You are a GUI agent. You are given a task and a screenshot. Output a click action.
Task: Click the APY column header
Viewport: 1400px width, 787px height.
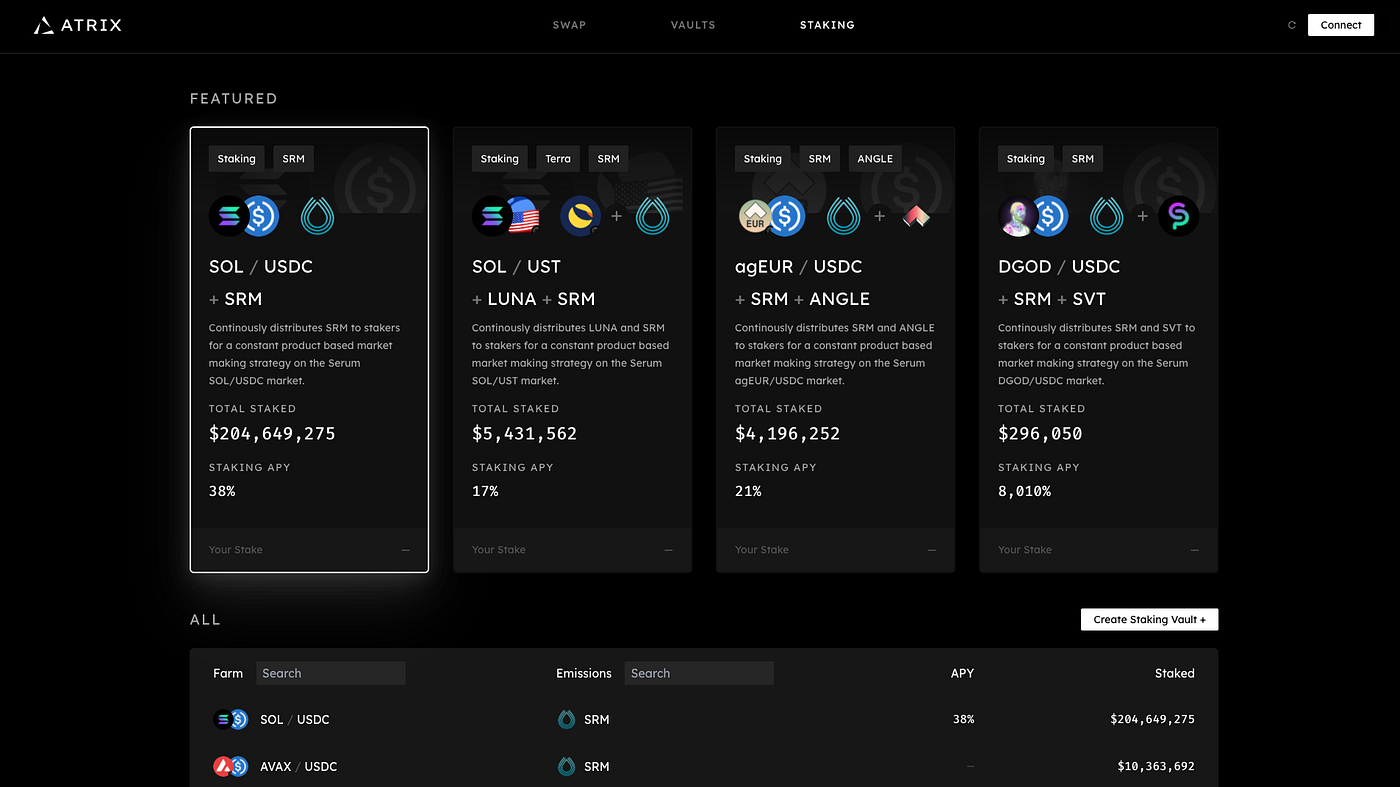[962, 673]
